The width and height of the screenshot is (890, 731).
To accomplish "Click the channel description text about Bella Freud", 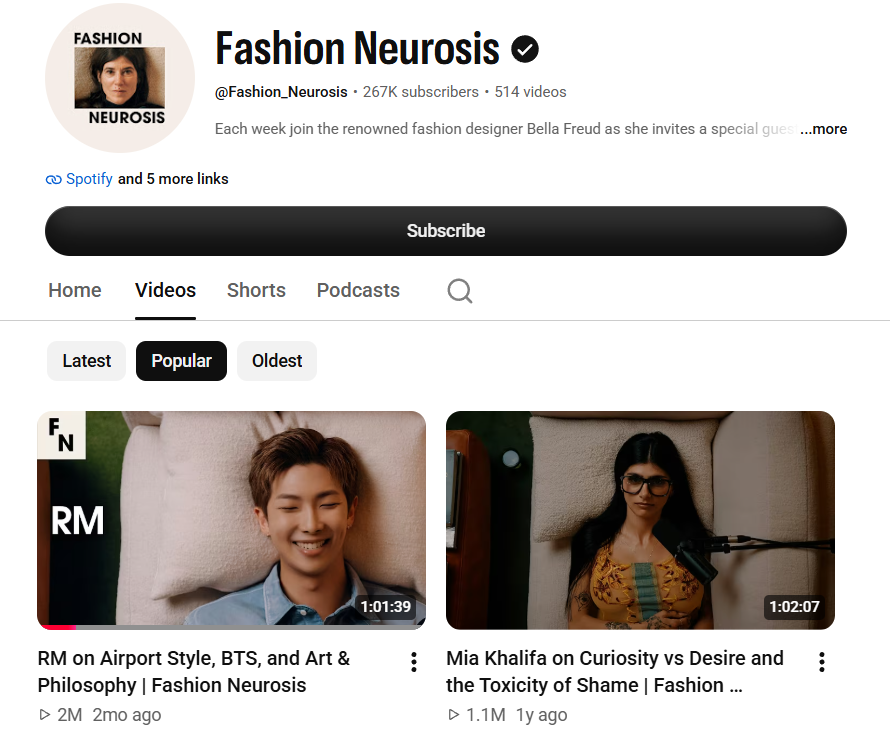I will 505,129.
